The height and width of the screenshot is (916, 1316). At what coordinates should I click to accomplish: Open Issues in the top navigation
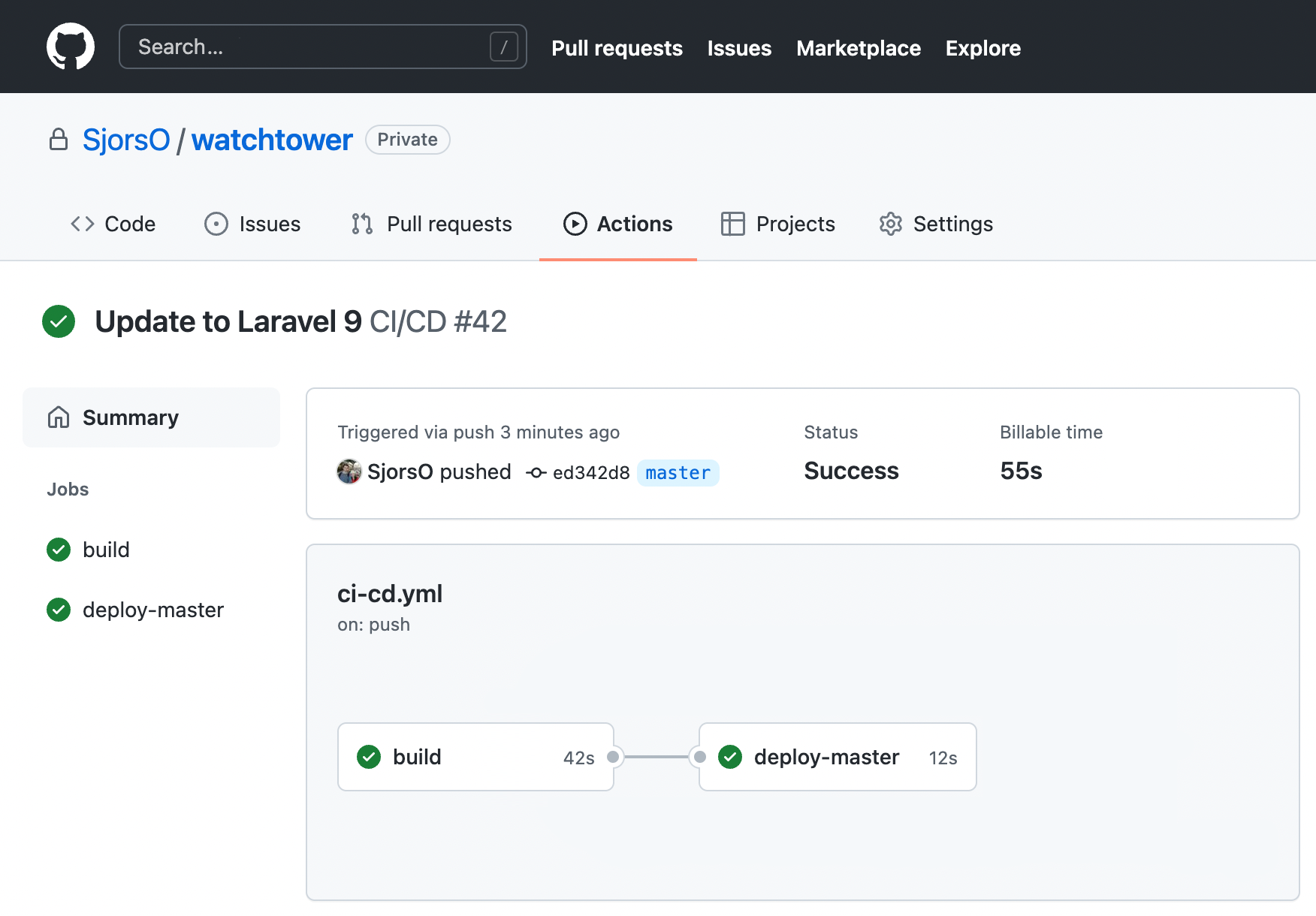[739, 48]
